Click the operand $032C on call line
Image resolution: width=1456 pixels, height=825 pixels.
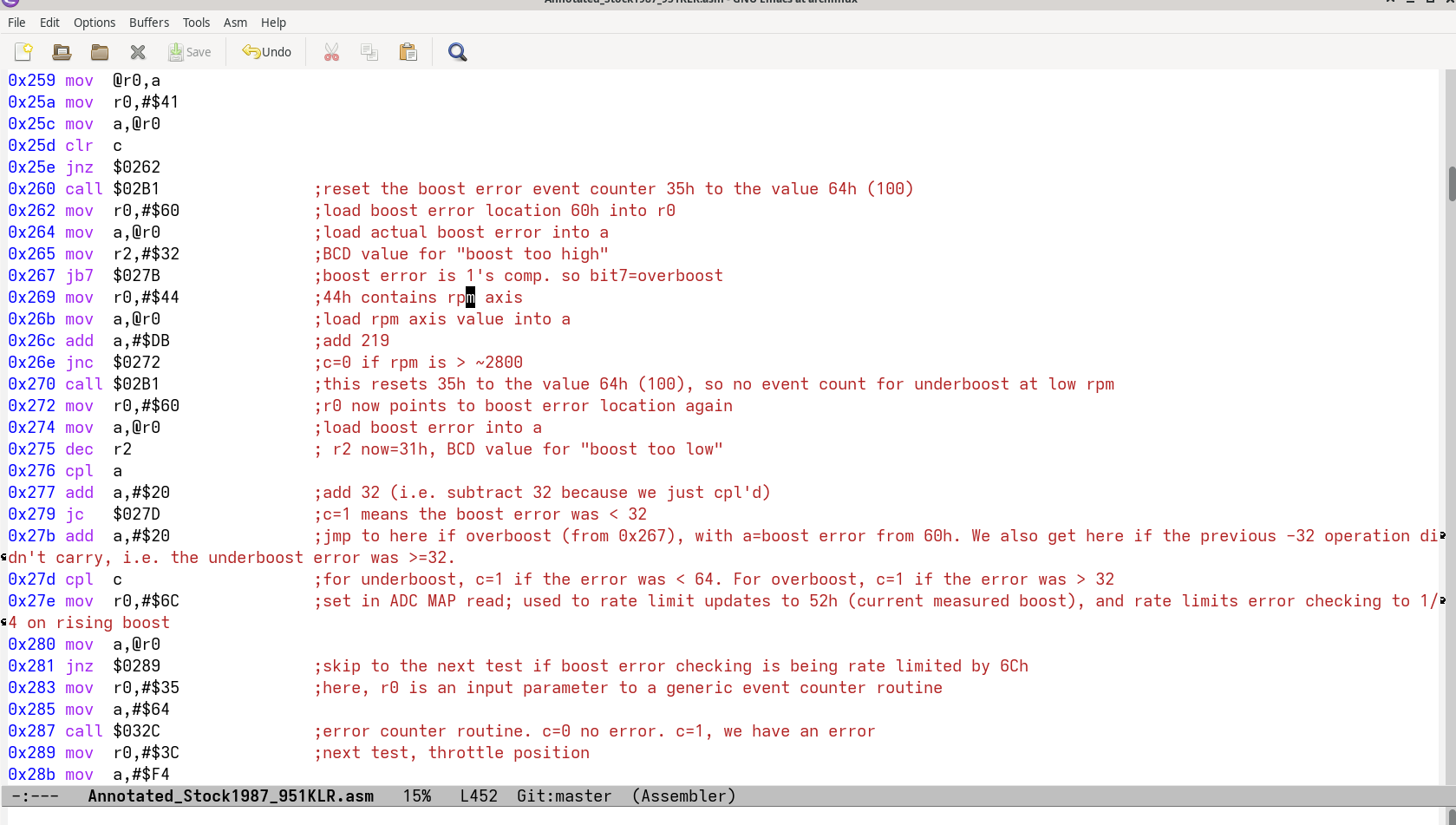[136, 731]
